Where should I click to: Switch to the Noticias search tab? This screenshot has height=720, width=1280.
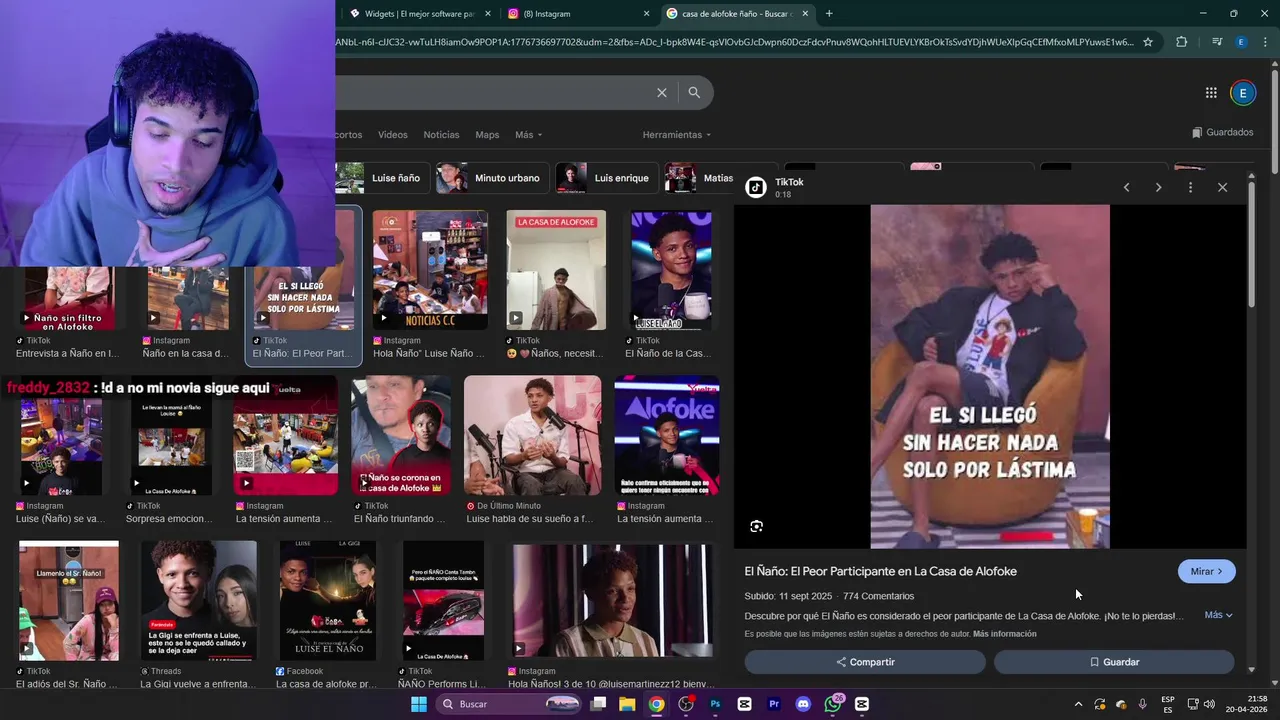click(x=441, y=135)
